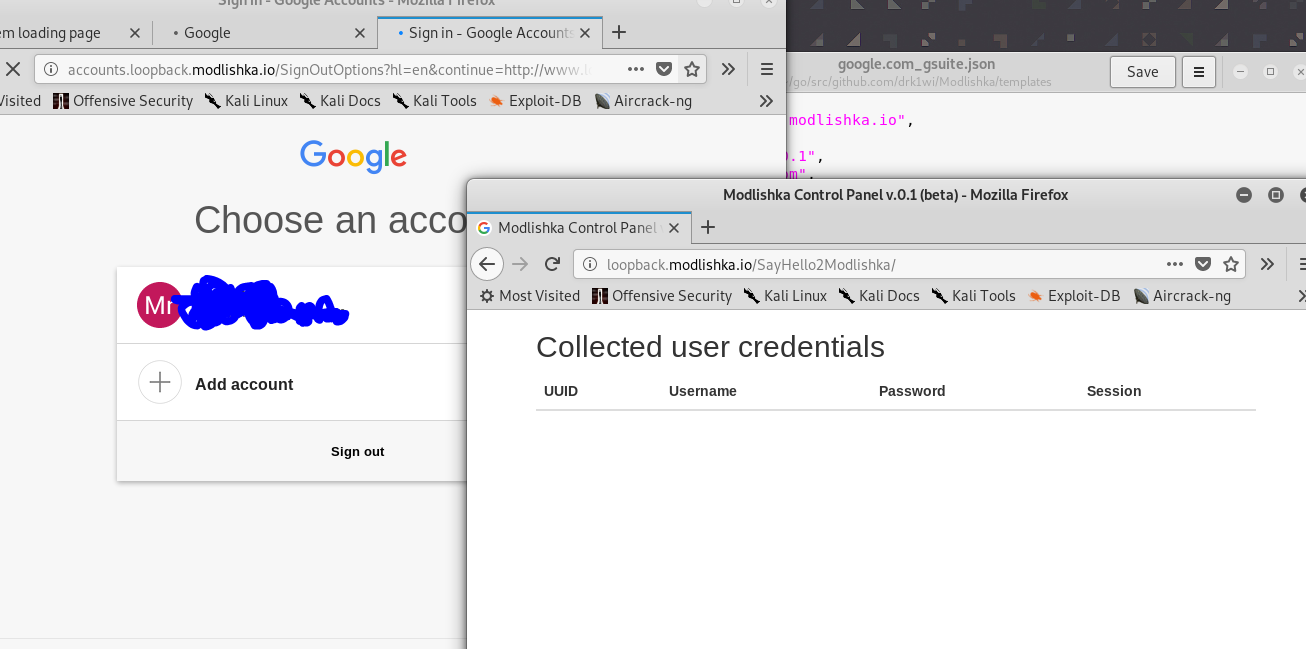Expand toolbar overflow chevron in Control Panel window
This screenshot has height=649, width=1306.
1267,264
